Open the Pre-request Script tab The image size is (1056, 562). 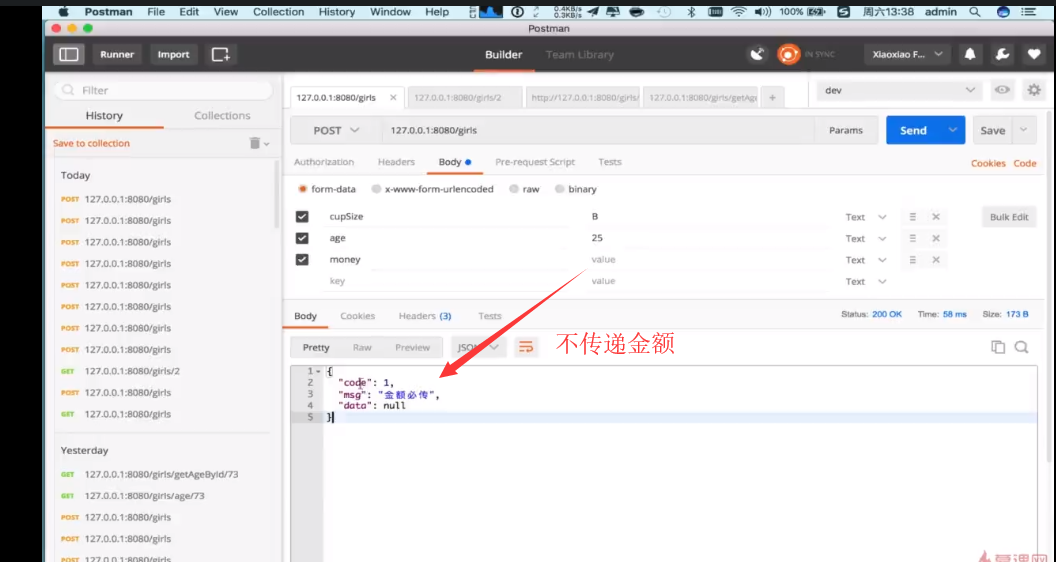535,162
